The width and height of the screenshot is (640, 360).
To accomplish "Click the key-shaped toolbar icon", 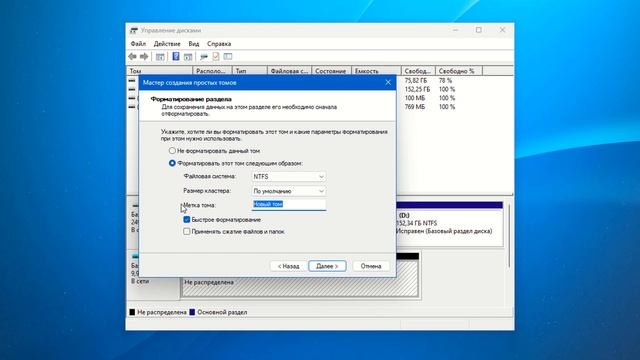I will pyautogui.click(x=204, y=56).
